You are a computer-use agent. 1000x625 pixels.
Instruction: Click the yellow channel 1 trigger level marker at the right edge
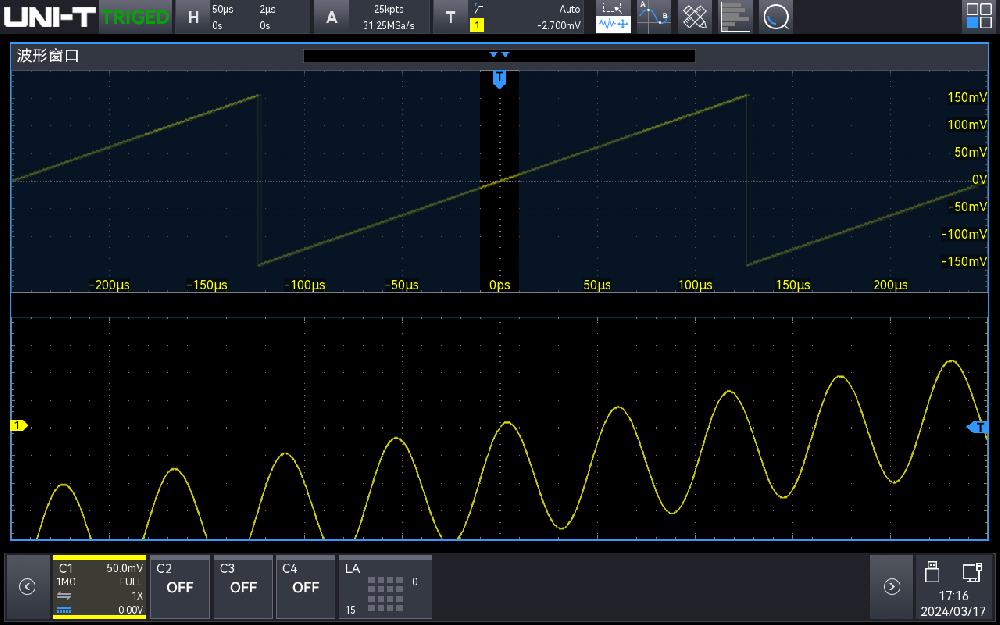click(x=979, y=427)
